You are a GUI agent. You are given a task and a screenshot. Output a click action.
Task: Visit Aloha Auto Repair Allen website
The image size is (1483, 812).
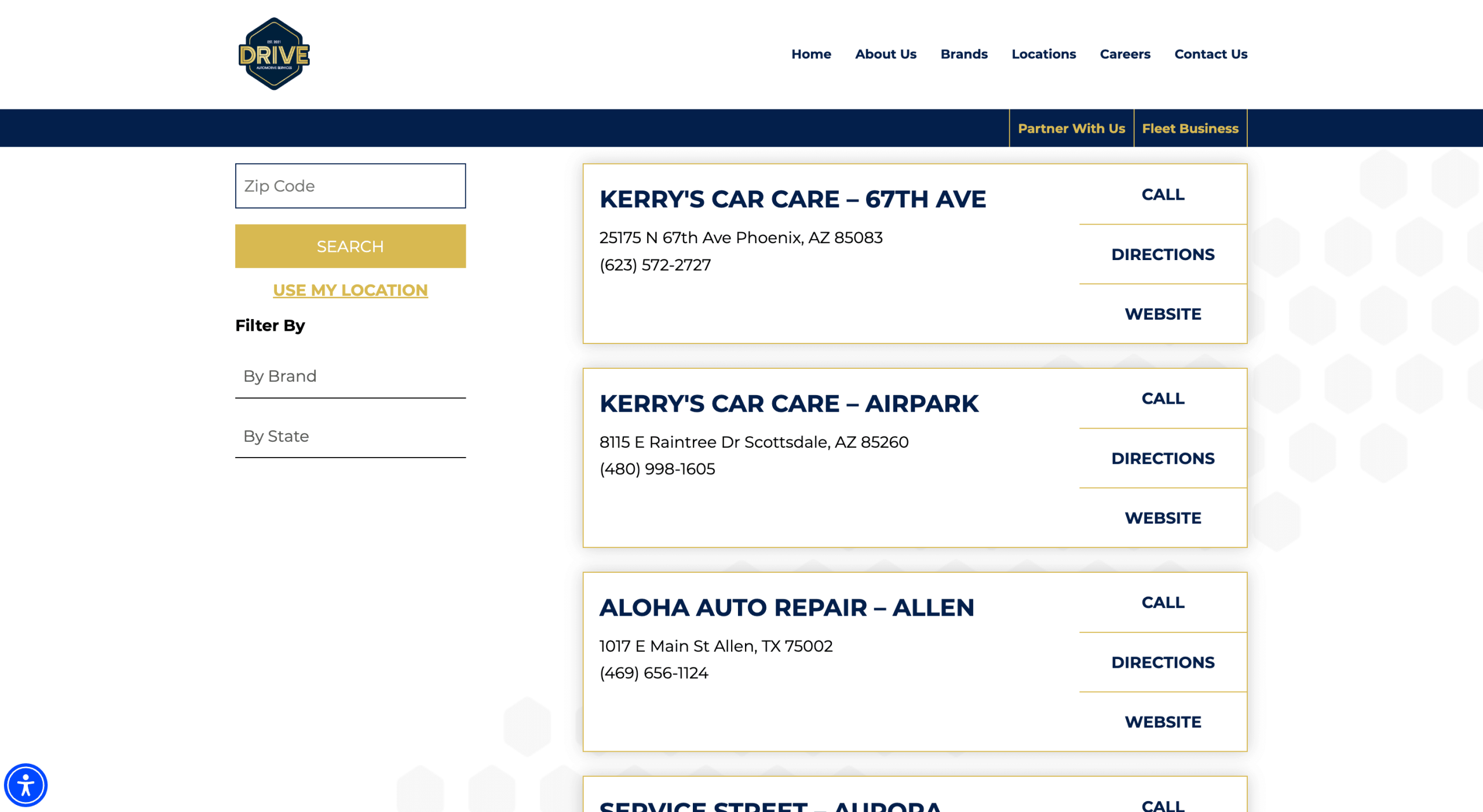pyautogui.click(x=1163, y=722)
